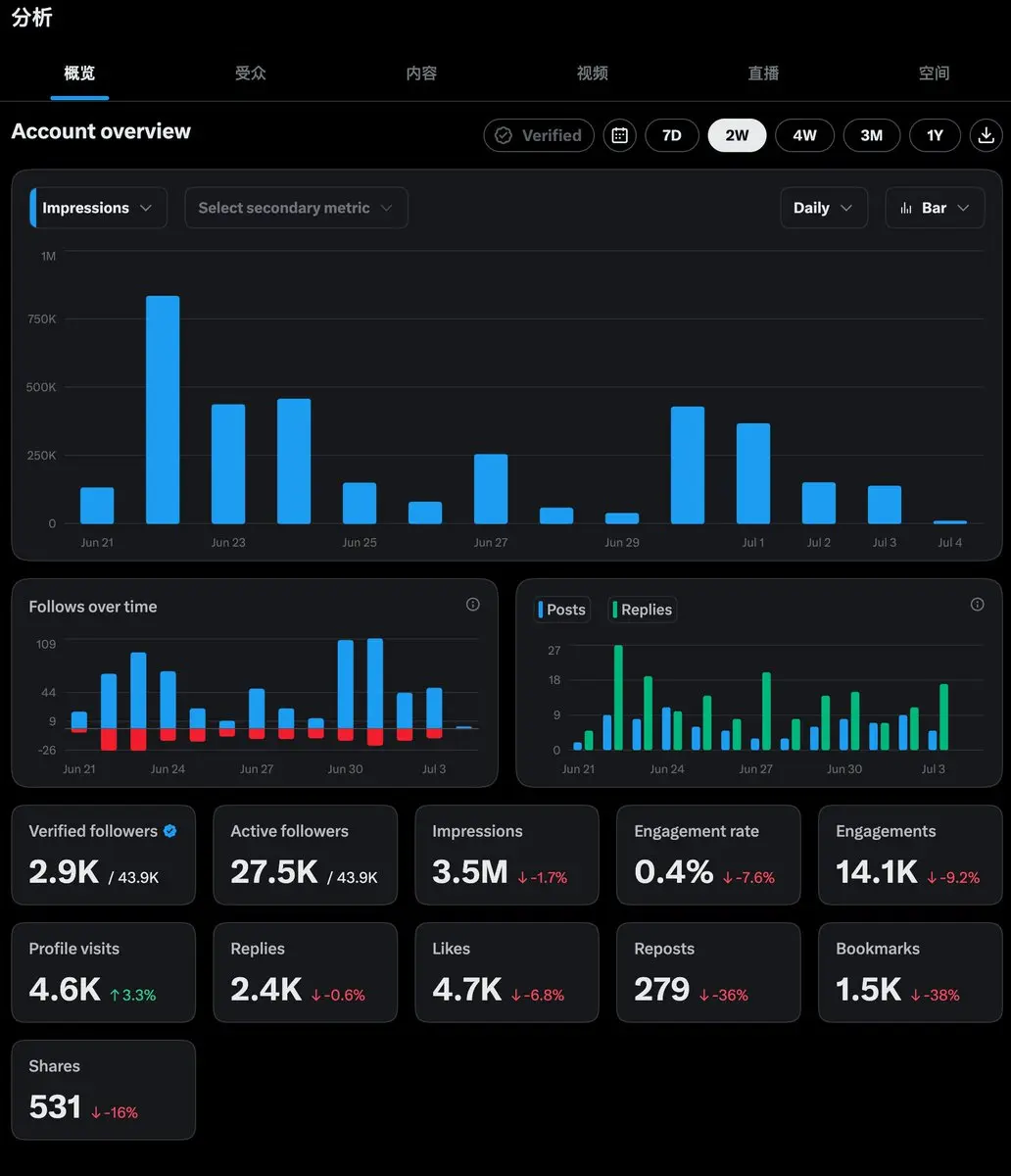1011x1176 pixels.
Task: Click the download data icon
Action: tap(986, 135)
